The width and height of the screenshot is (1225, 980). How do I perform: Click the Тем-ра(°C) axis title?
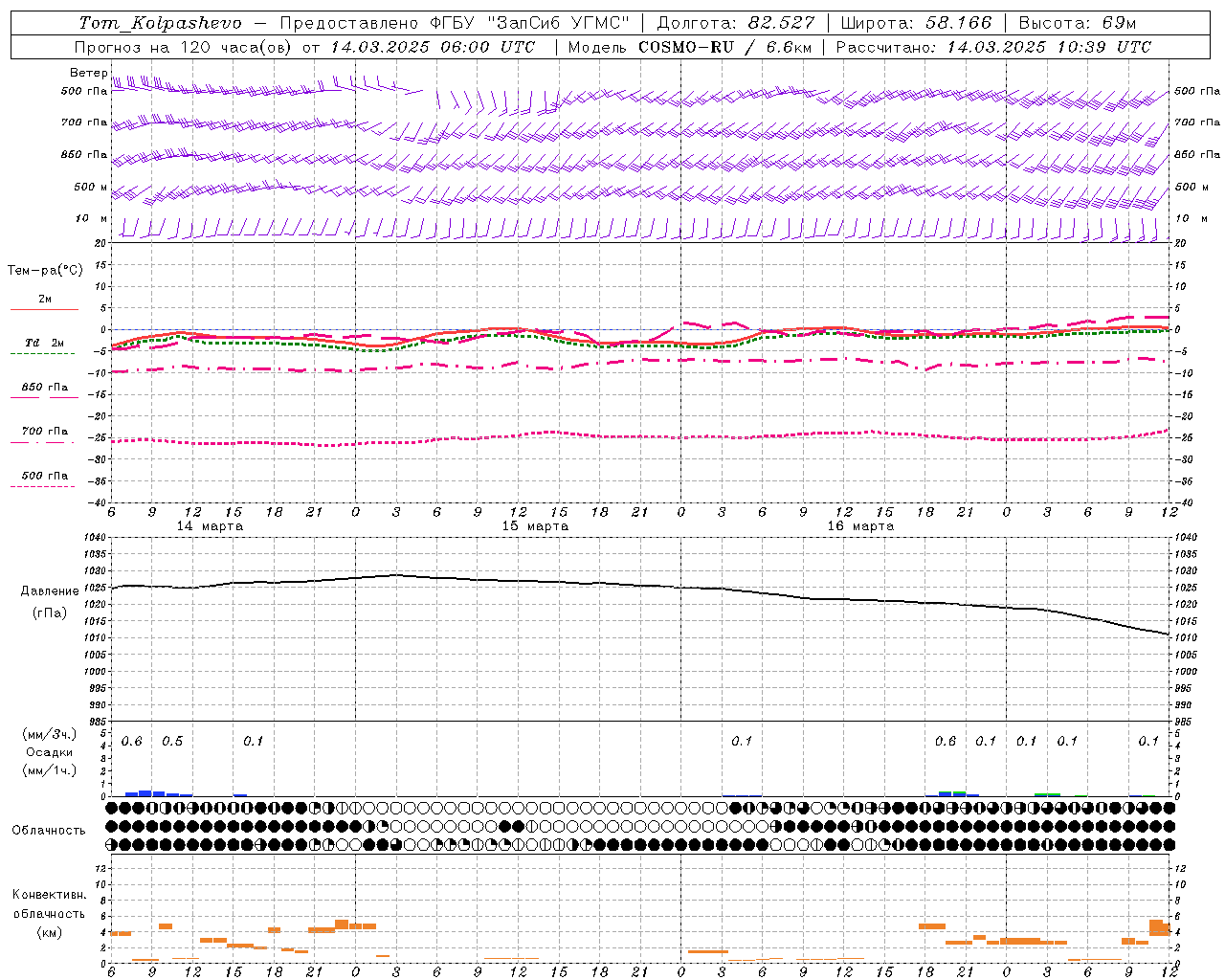coord(45,271)
